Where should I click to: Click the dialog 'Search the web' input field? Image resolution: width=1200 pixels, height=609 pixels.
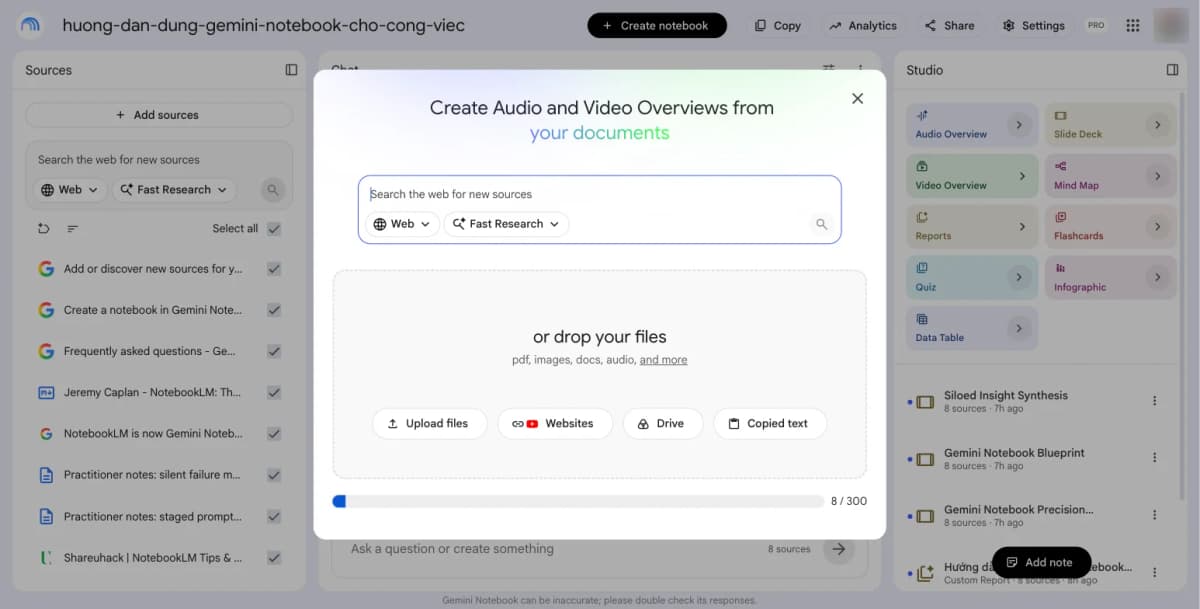tap(600, 194)
